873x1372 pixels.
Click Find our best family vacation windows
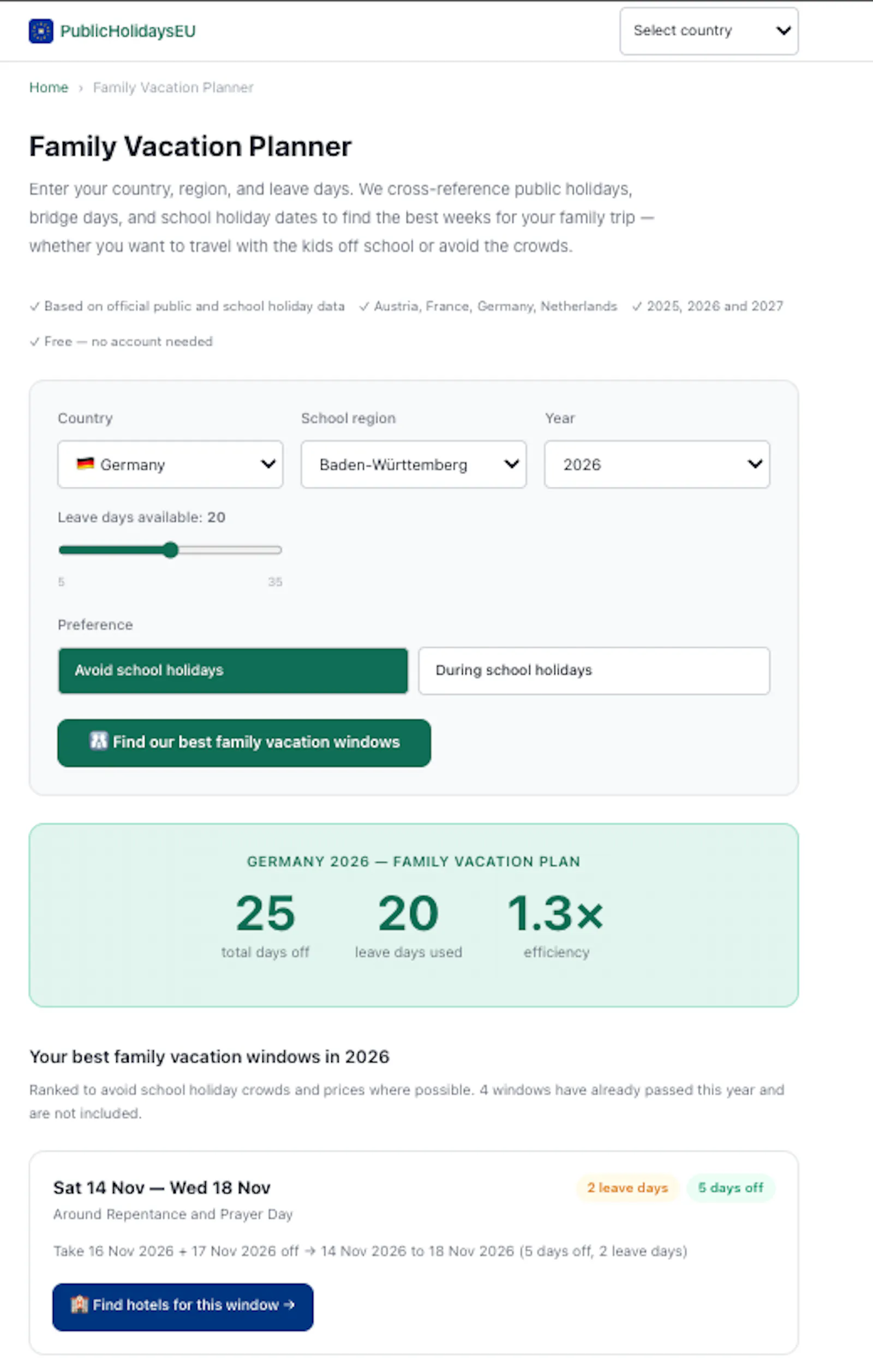[x=244, y=743]
